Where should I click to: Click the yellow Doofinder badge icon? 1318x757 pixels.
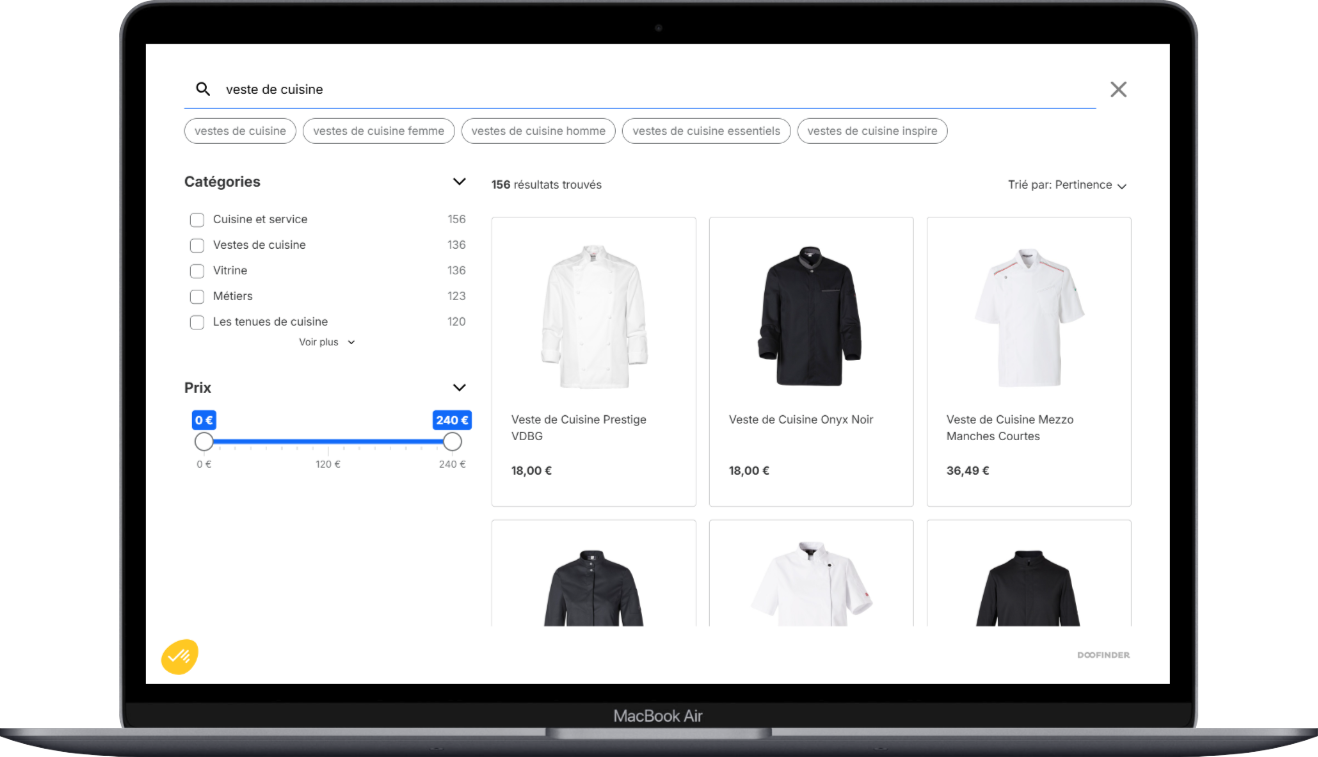click(x=180, y=655)
